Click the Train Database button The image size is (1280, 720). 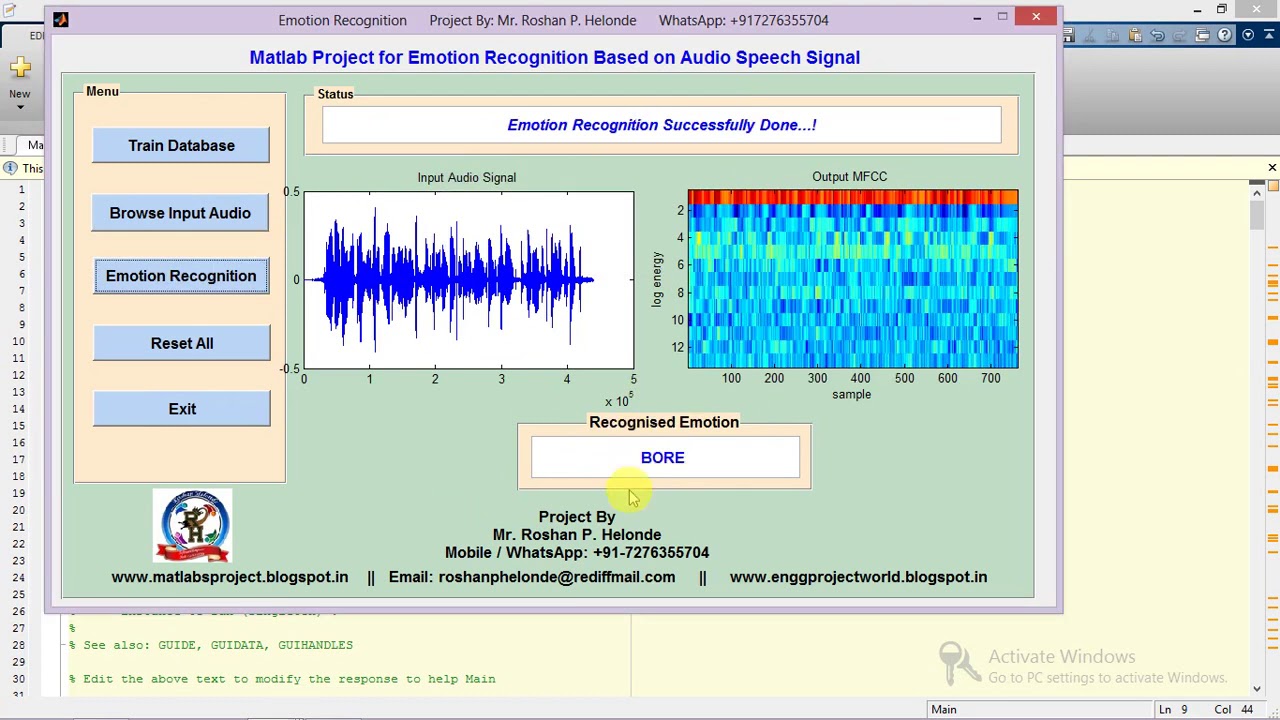coord(181,146)
